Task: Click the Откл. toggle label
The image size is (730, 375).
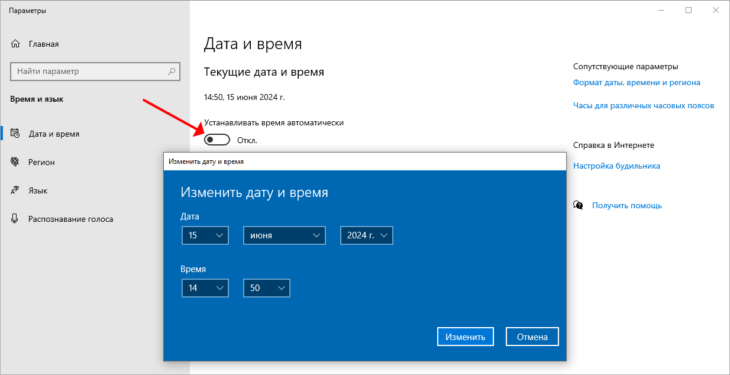Action: click(247, 140)
